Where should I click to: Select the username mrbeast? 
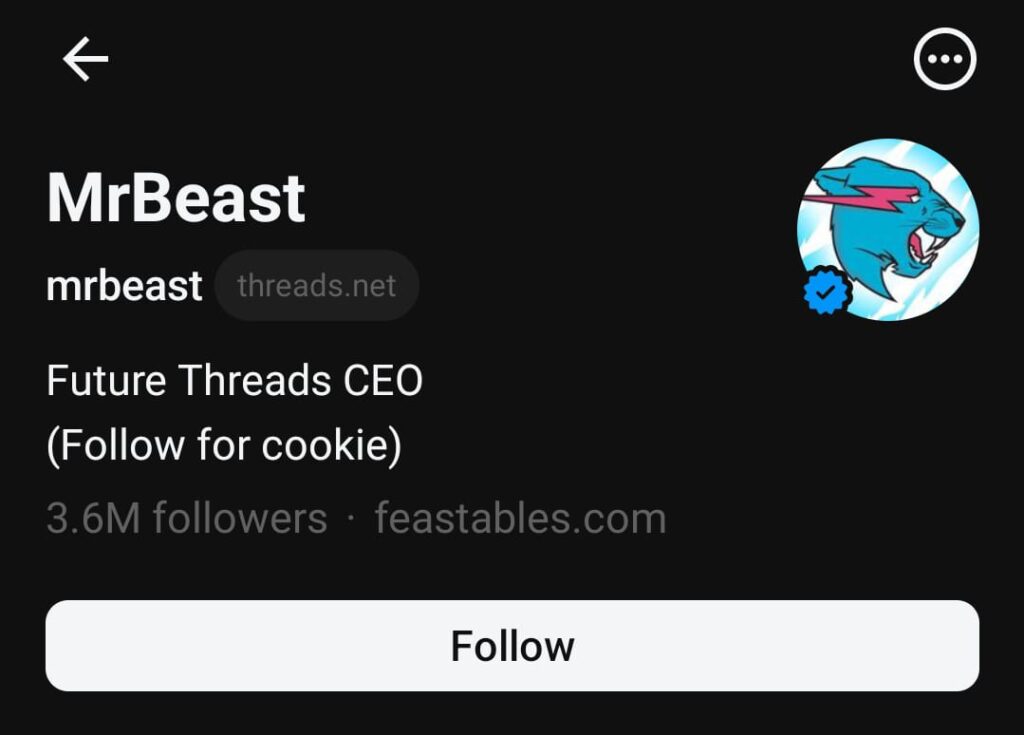click(123, 285)
